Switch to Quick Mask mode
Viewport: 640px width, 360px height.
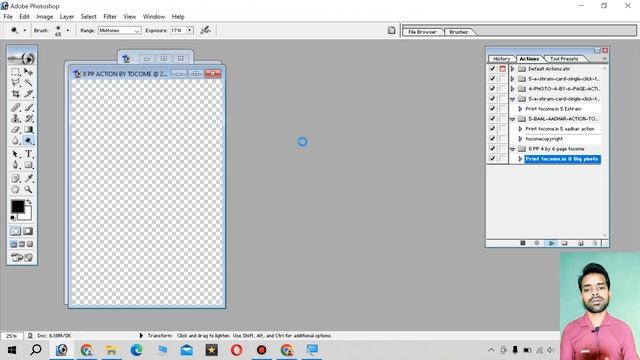(x=28, y=231)
